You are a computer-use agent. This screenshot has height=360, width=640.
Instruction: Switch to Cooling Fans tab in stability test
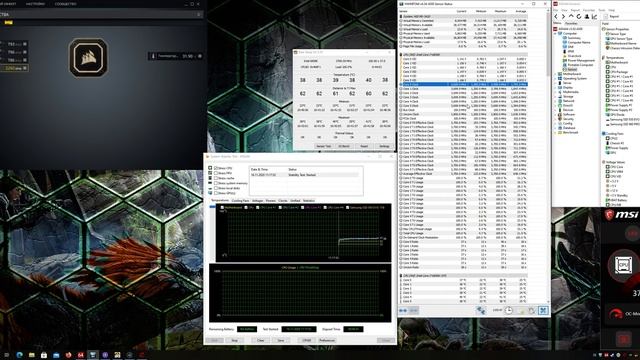240,201
